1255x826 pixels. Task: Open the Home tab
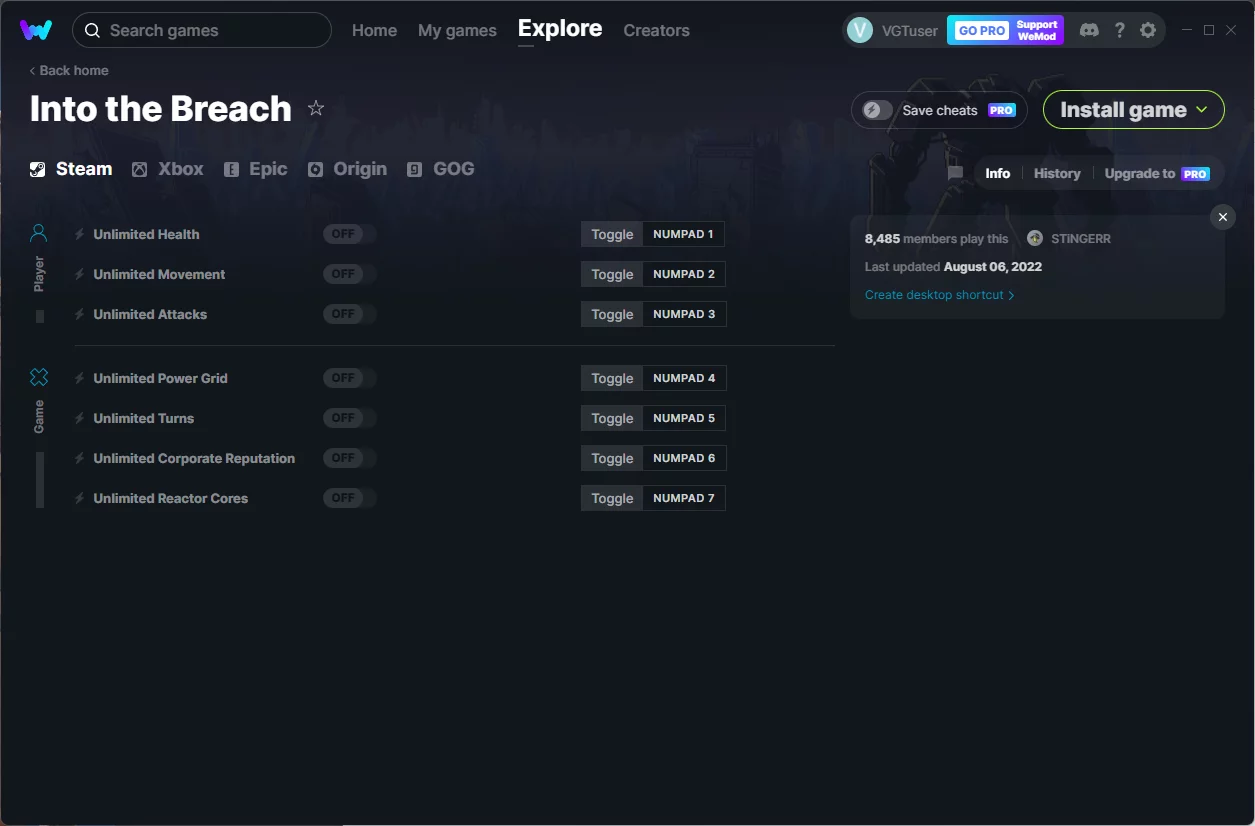[374, 30]
